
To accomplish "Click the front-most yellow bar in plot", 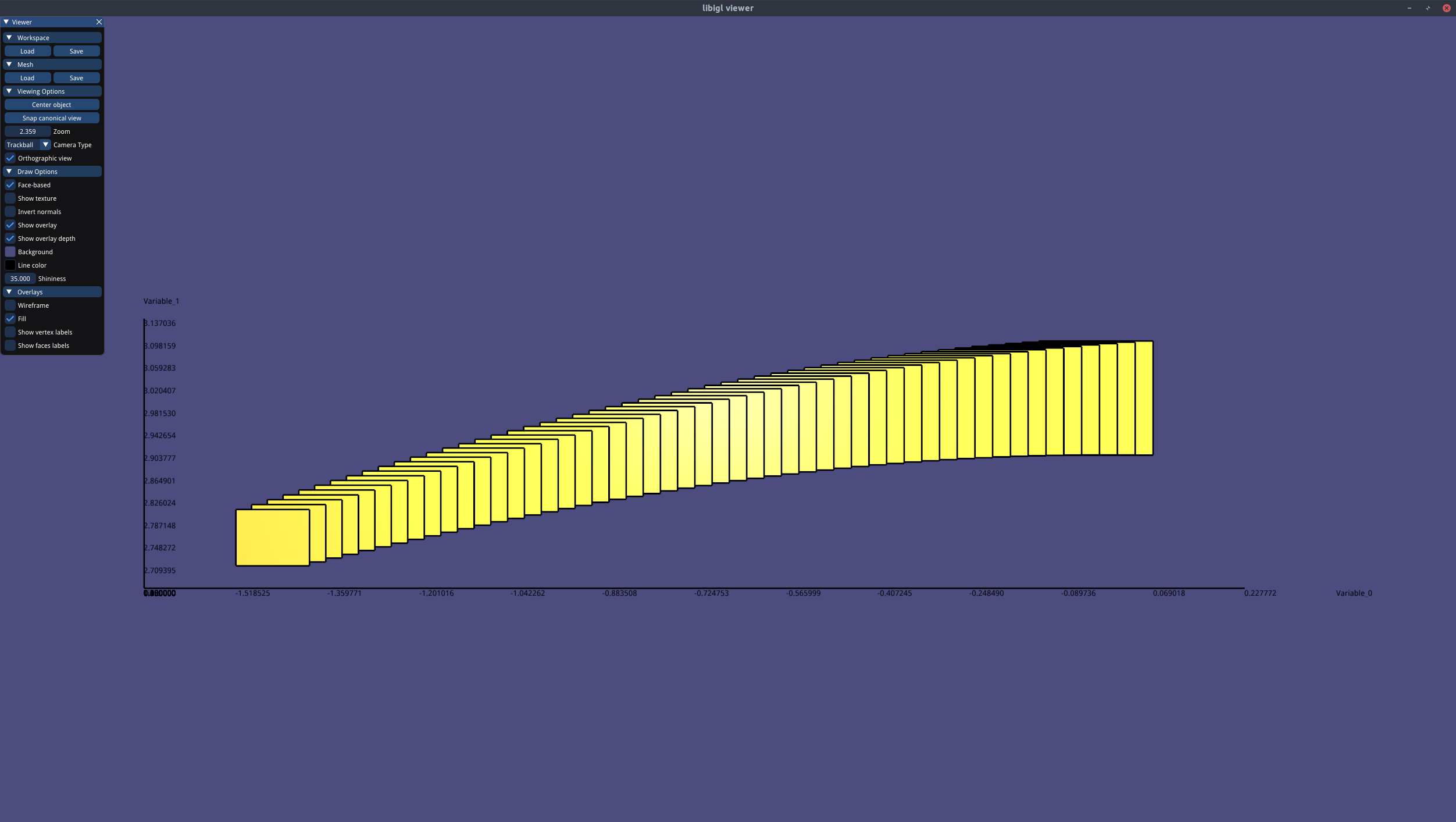I will 272,538.
